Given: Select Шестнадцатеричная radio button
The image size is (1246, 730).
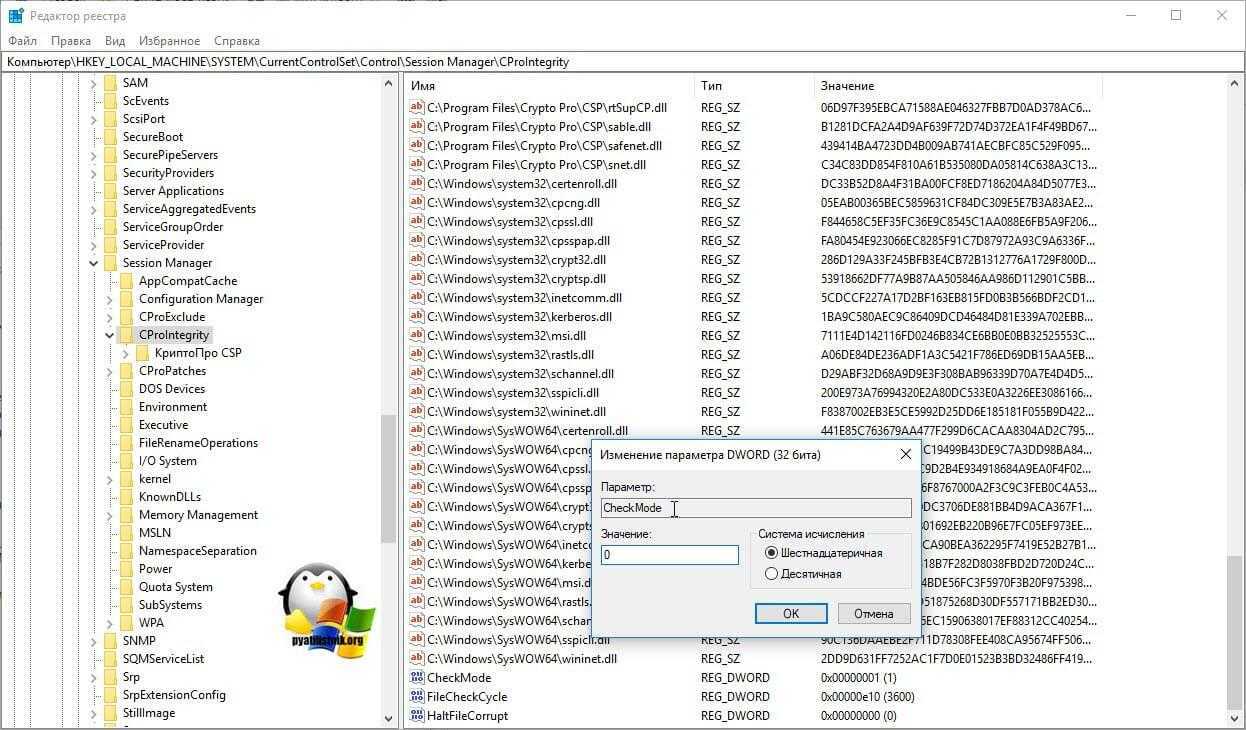Looking at the screenshot, I should click(771, 553).
